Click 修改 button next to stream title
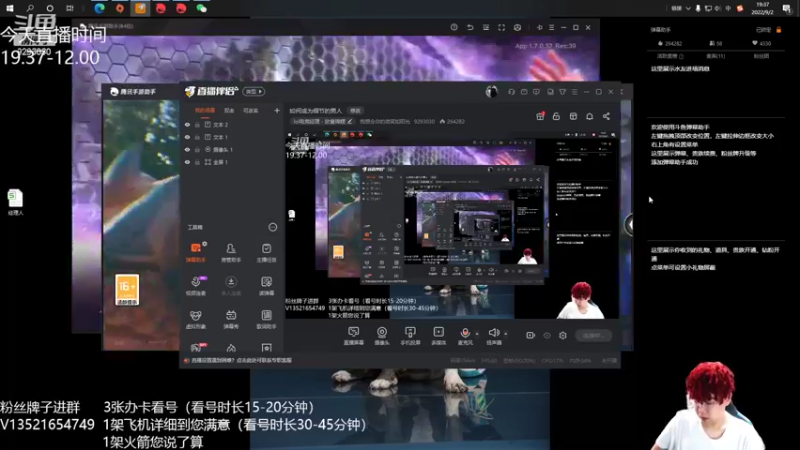This screenshot has height=450, width=800. [355, 111]
